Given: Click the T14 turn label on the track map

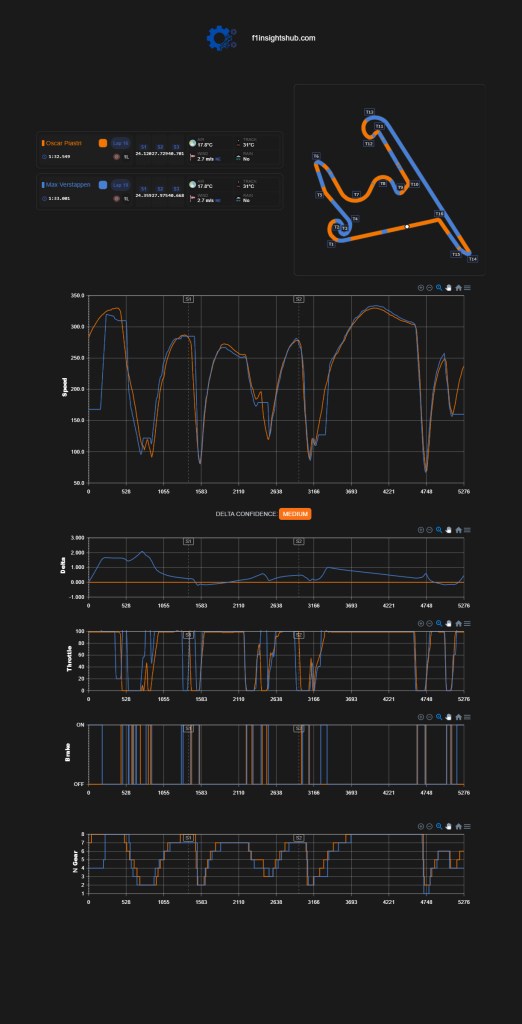Looking at the screenshot, I should click(x=472, y=259).
